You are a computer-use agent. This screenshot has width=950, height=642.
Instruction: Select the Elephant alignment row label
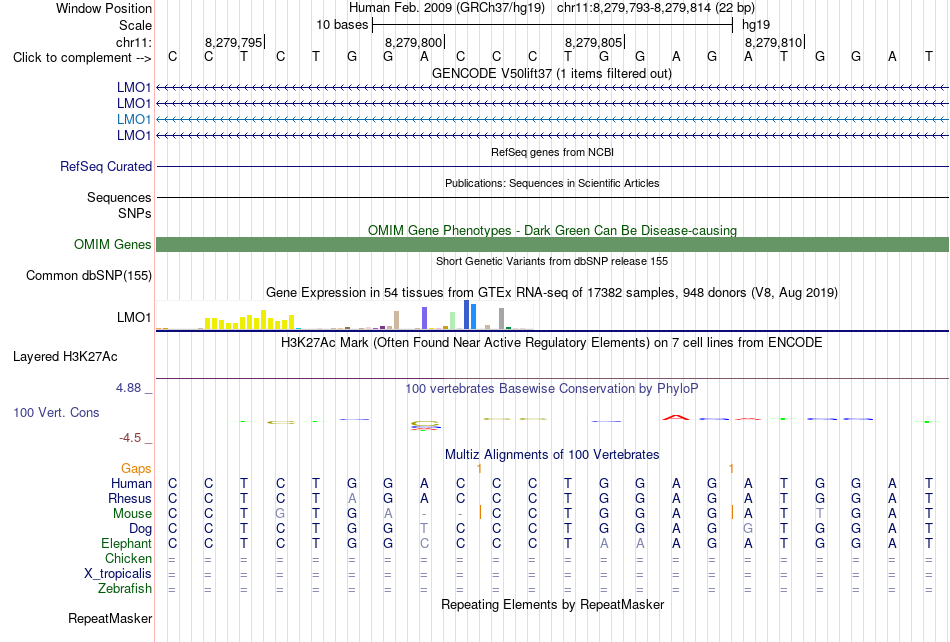tap(127, 543)
